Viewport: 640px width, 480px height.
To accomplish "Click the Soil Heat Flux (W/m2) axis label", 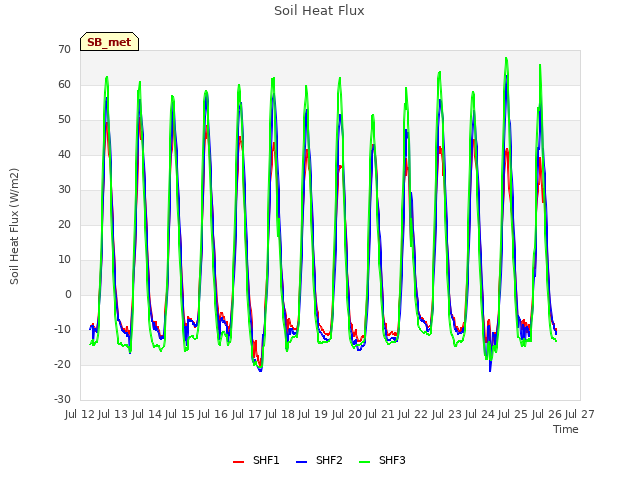I will pyautogui.click(x=14, y=226).
